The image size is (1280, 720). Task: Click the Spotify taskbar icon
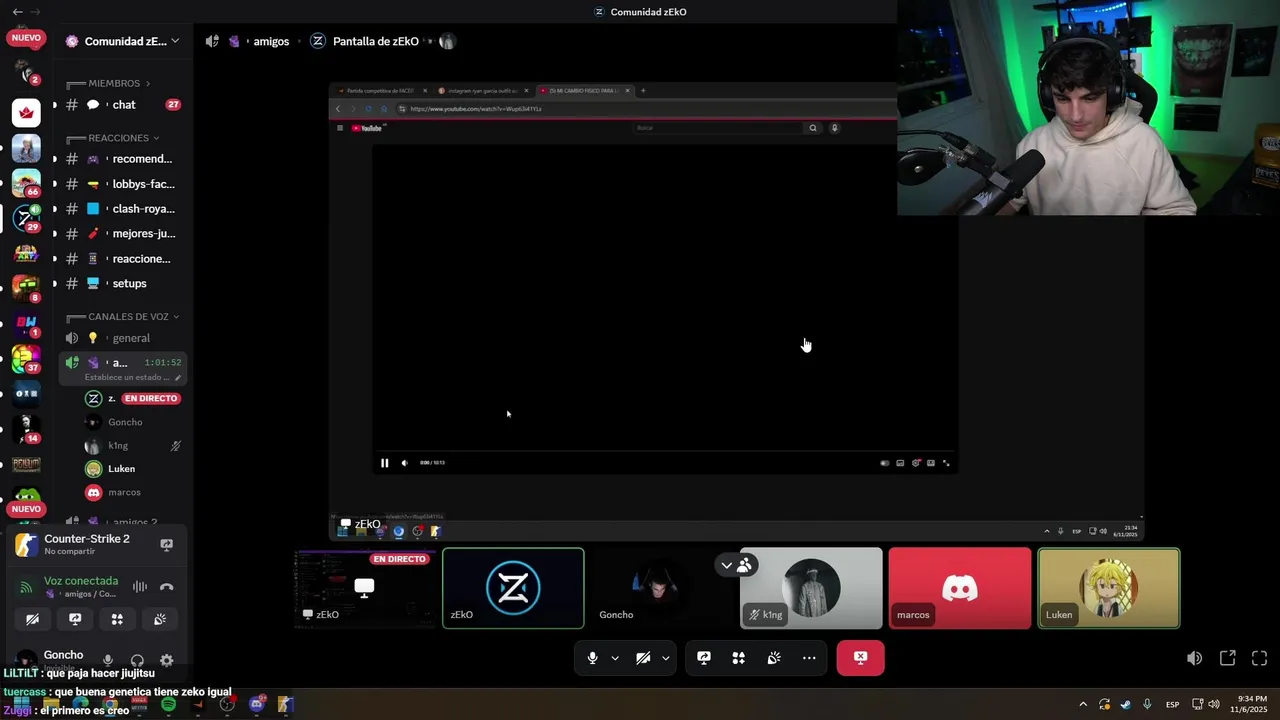168,704
